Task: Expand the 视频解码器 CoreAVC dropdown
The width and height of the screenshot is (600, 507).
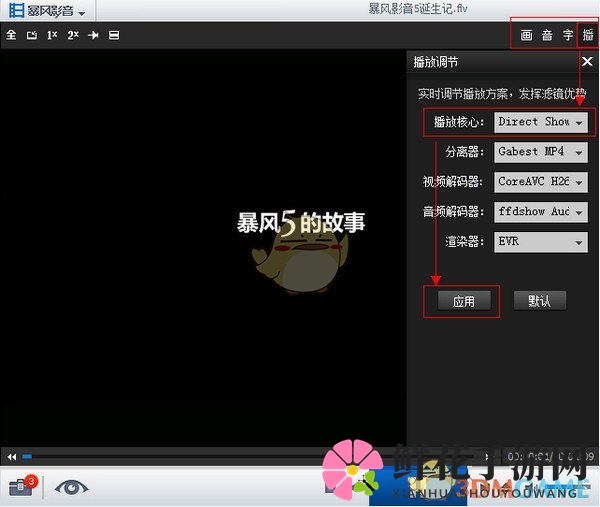Action: [541, 182]
